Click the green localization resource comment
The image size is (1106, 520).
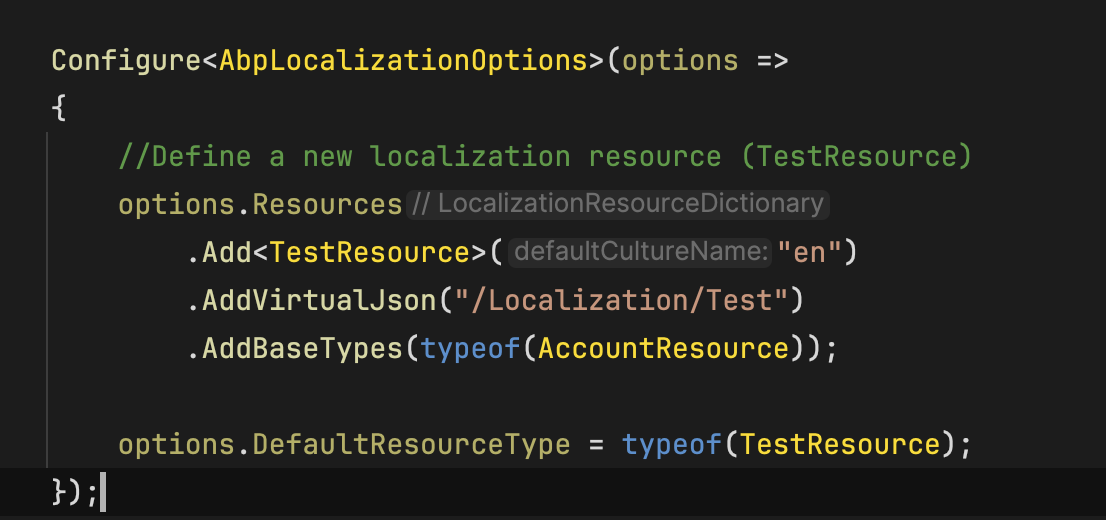pyautogui.click(x=545, y=156)
